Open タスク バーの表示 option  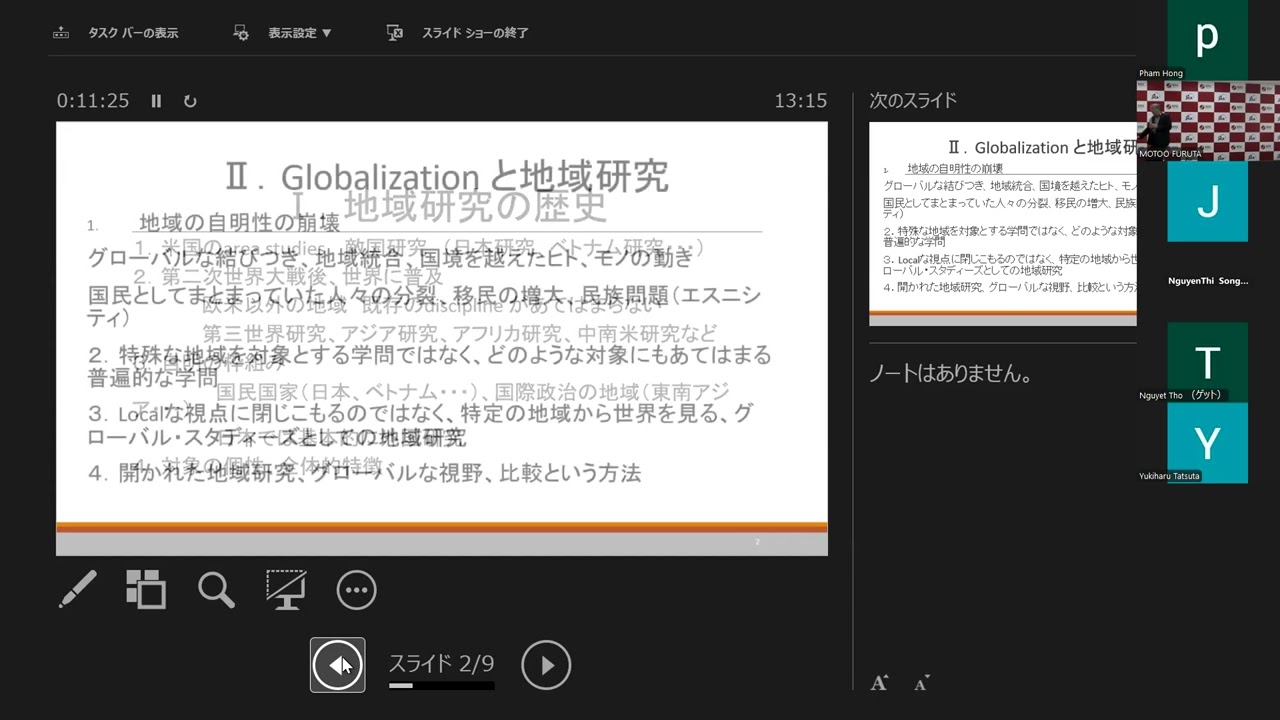(x=133, y=33)
